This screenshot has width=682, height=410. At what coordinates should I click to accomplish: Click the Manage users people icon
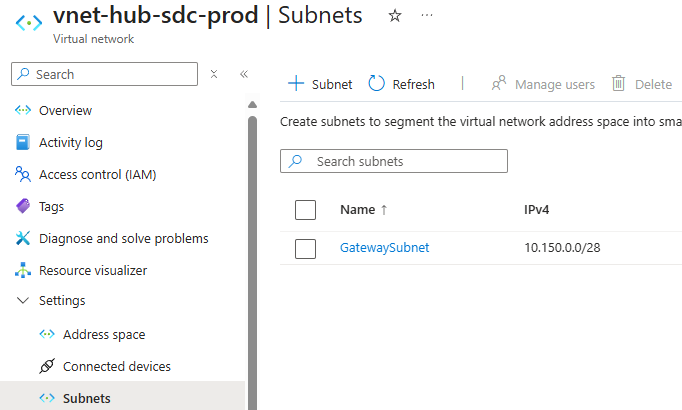pos(499,83)
